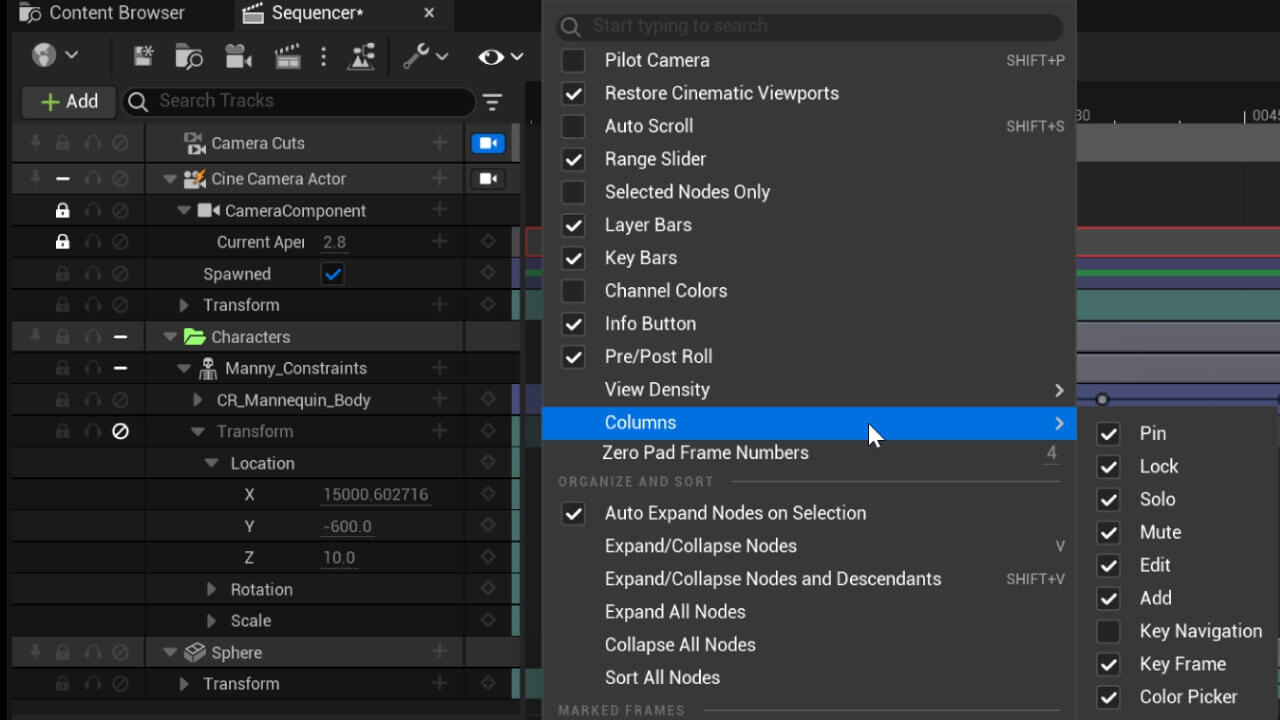
Task: Click the filter icon beside Search Tracks
Action: pyautogui.click(x=492, y=102)
